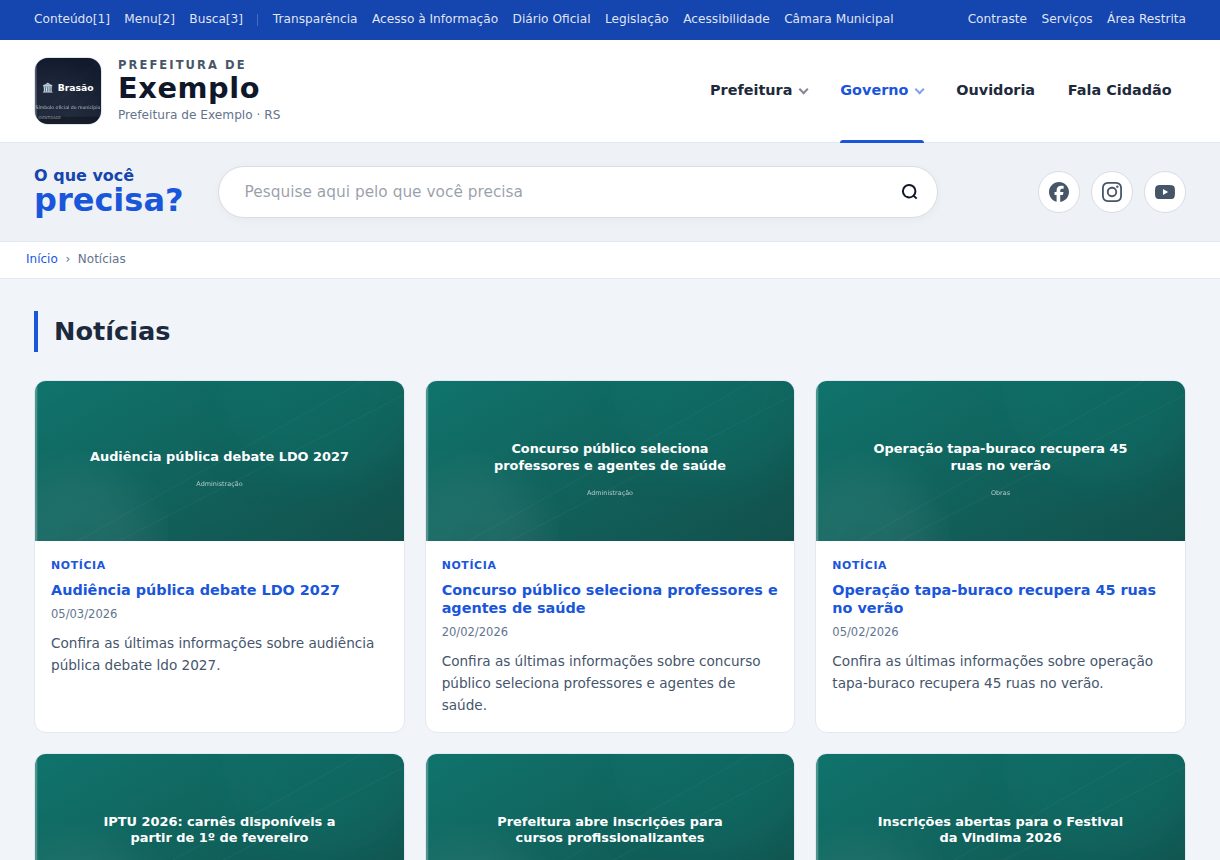Open Área Restrita link
Viewport: 1220px width, 860px height.
click(1146, 19)
